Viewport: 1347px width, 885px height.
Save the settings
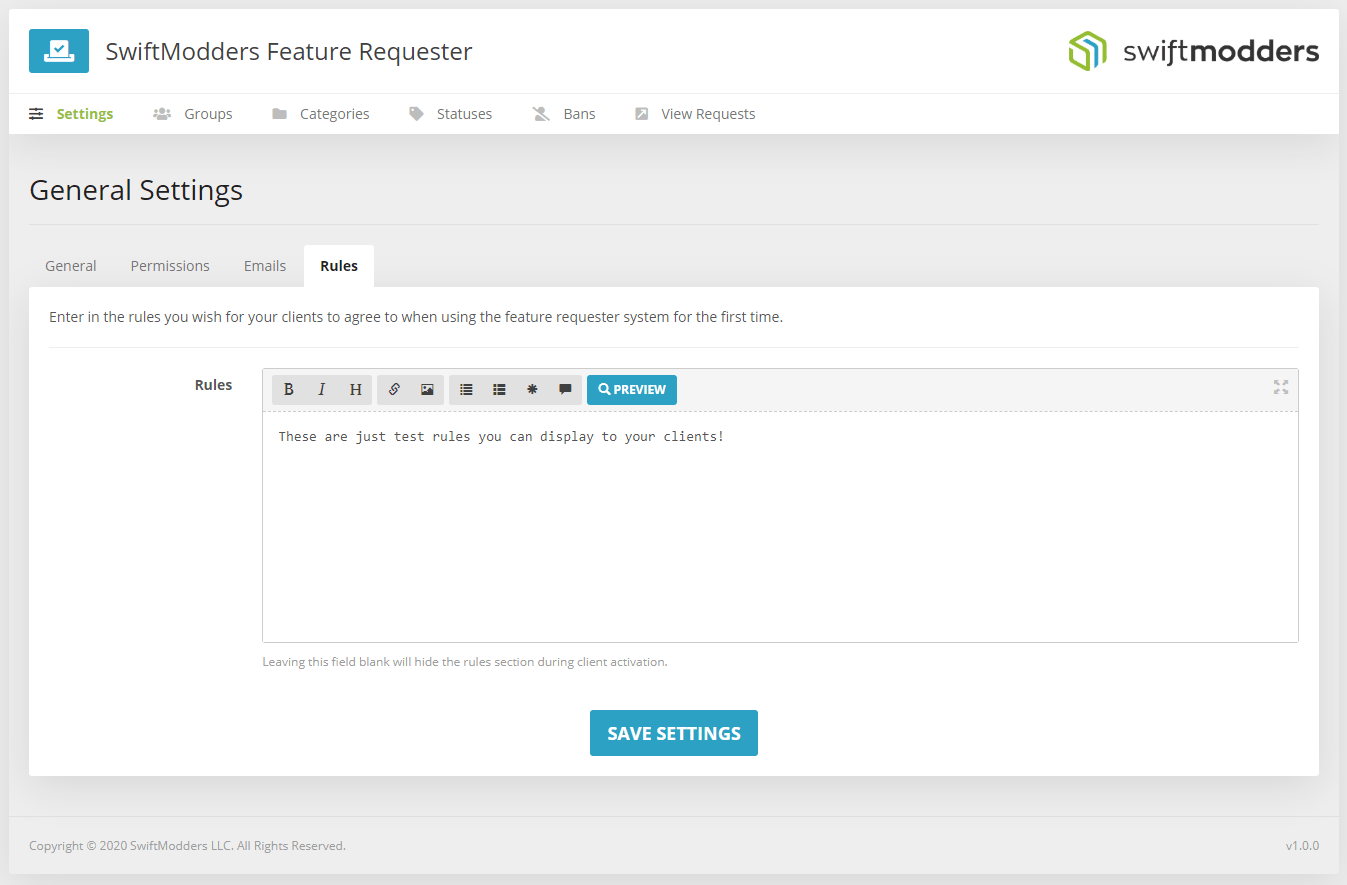674,733
